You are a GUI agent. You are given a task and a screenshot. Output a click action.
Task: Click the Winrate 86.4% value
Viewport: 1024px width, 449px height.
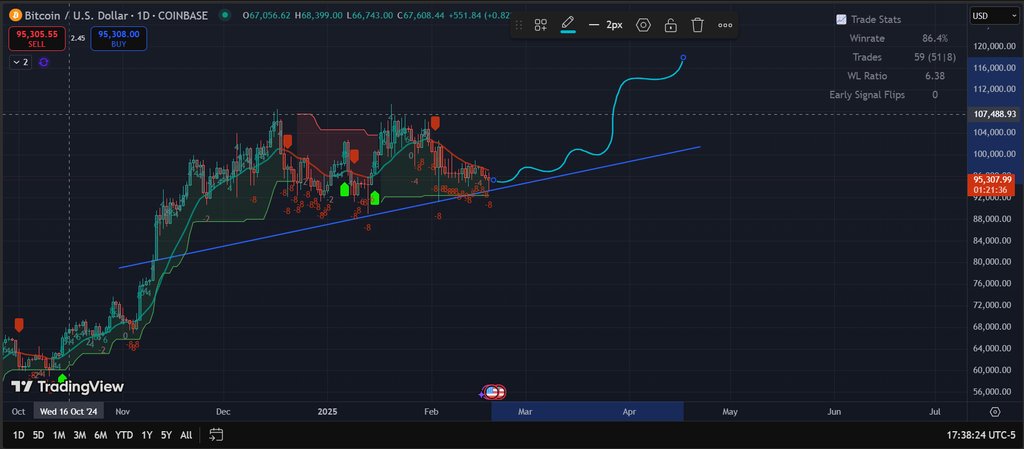[x=935, y=39]
